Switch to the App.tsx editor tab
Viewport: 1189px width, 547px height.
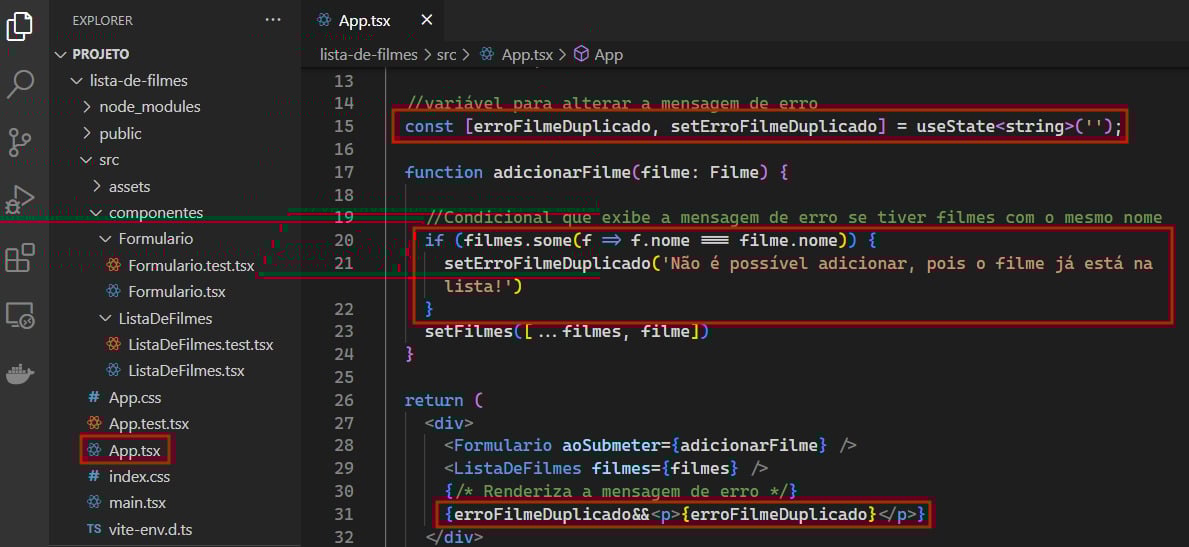365,20
